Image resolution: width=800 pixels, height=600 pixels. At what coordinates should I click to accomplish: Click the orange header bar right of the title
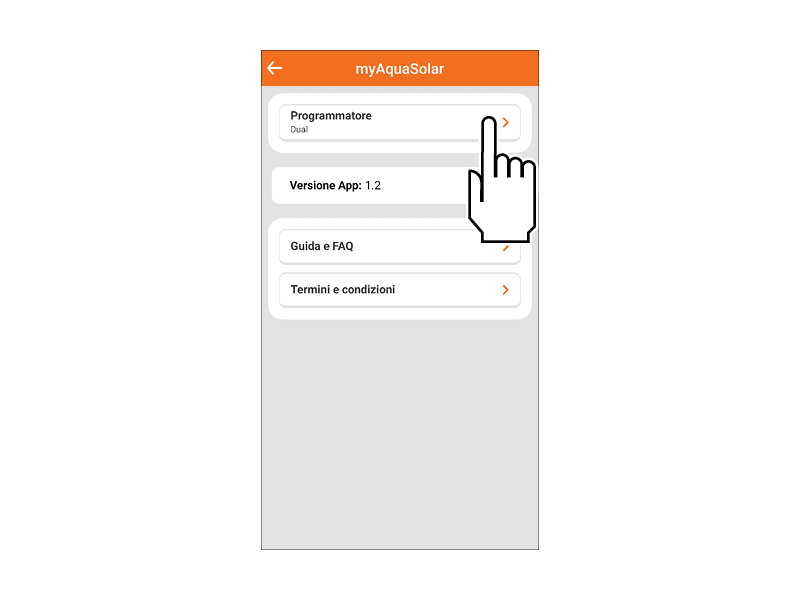click(x=490, y=68)
